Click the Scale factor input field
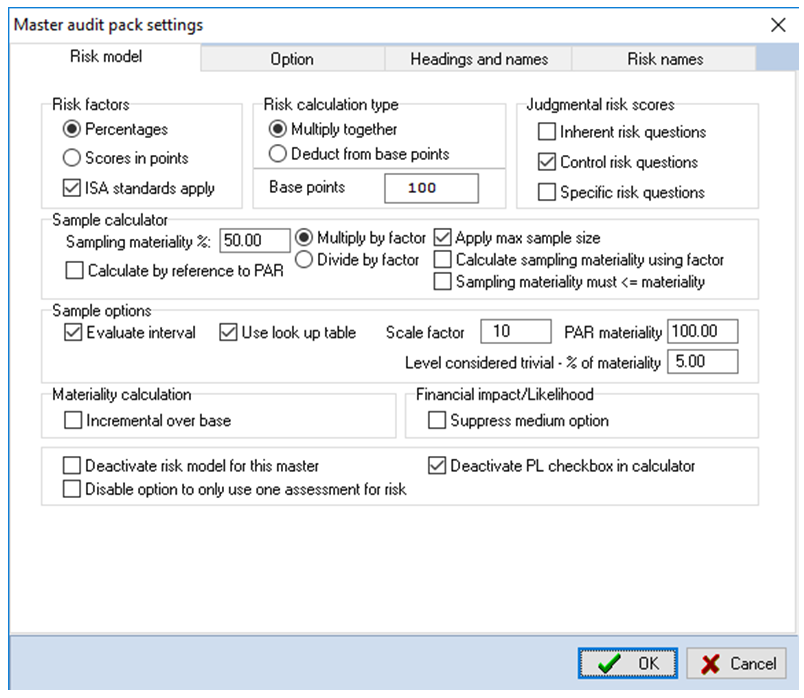The width and height of the screenshot is (804, 698). pyautogui.click(x=516, y=331)
